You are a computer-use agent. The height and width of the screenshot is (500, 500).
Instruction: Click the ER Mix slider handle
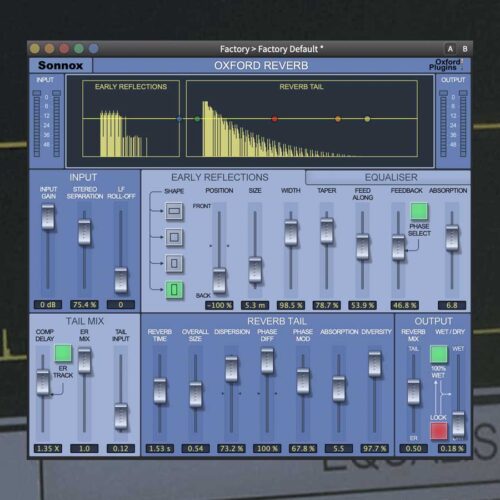84,361
